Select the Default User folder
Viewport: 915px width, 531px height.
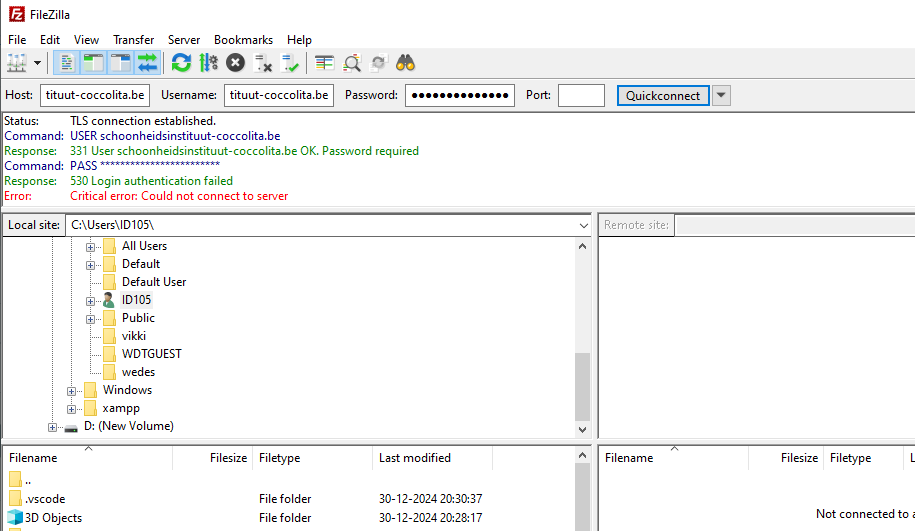pyautogui.click(x=153, y=282)
